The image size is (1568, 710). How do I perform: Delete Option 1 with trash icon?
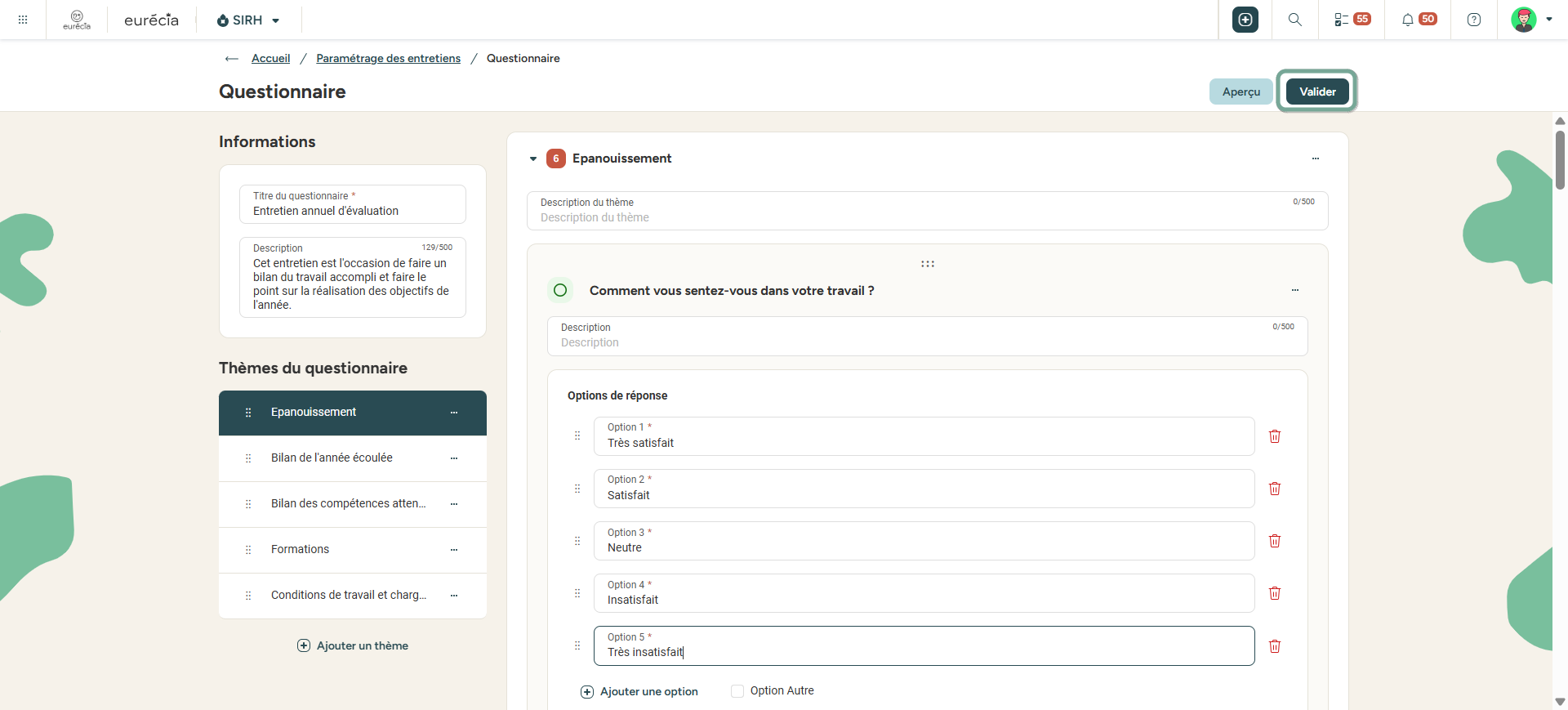[x=1275, y=436]
